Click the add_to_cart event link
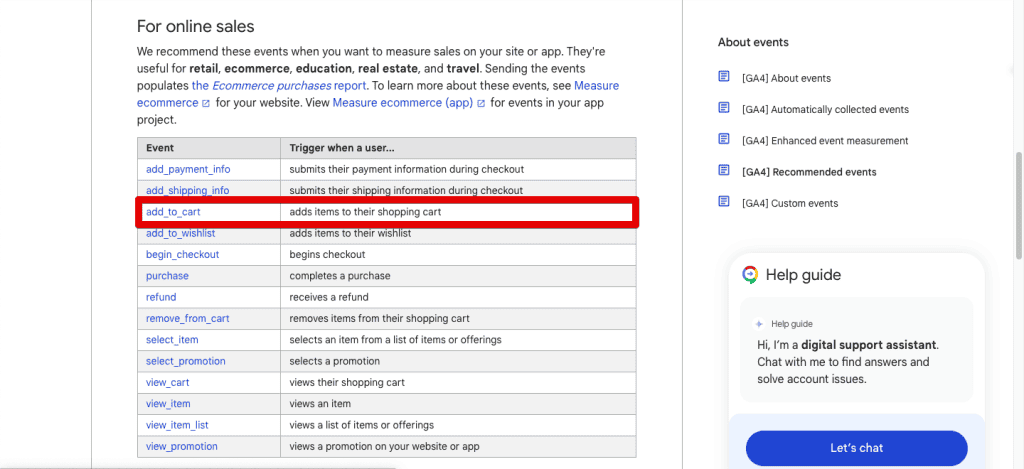This screenshot has width=1024, height=469. pyautogui.click(x=173, y=212)
